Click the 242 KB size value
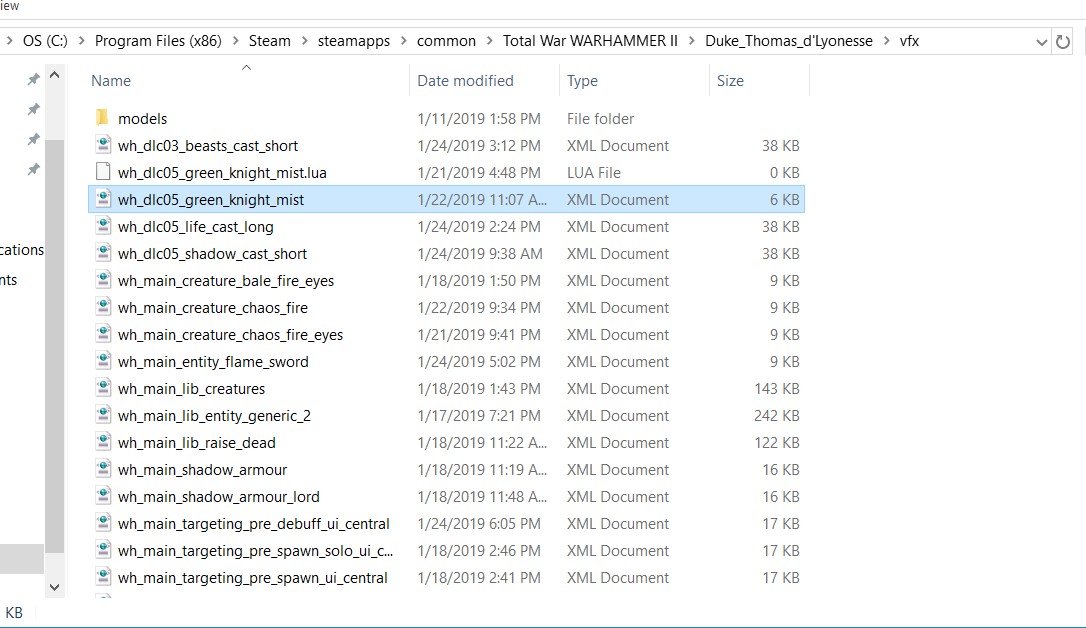This screenshot has width=1086, height=628. tap(776, 415)
